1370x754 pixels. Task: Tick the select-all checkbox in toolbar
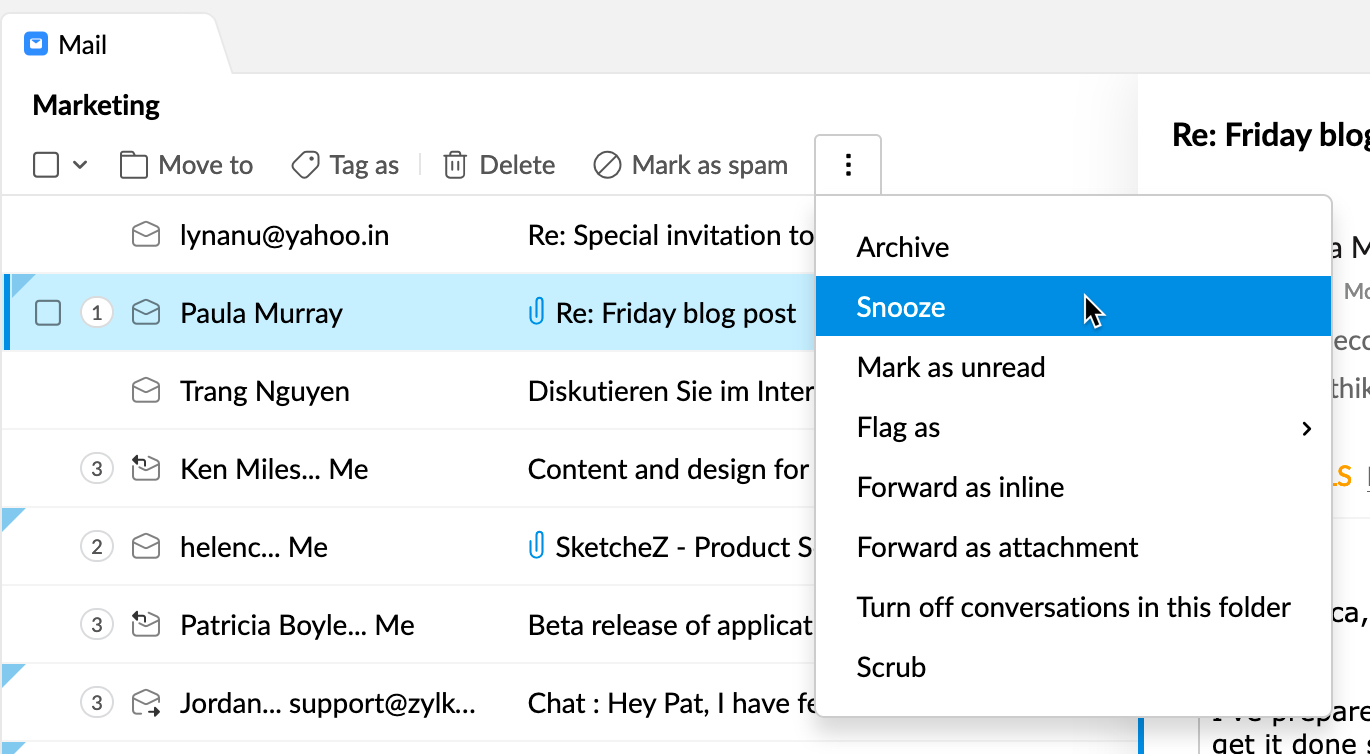pos(46,165)
